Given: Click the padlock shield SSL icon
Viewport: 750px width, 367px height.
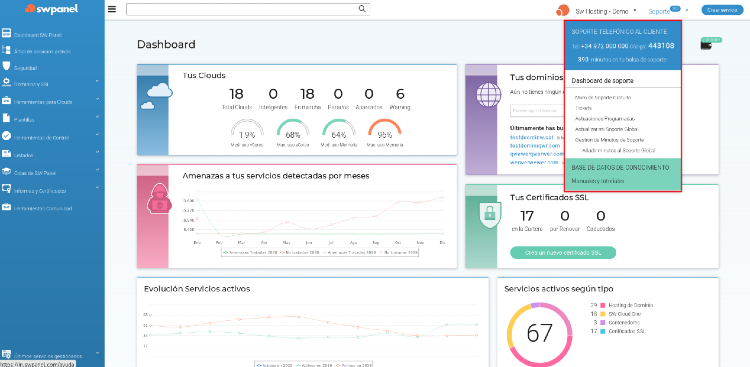Looking at the screenshot, I should pyautogui.click(x=490, y=214).
